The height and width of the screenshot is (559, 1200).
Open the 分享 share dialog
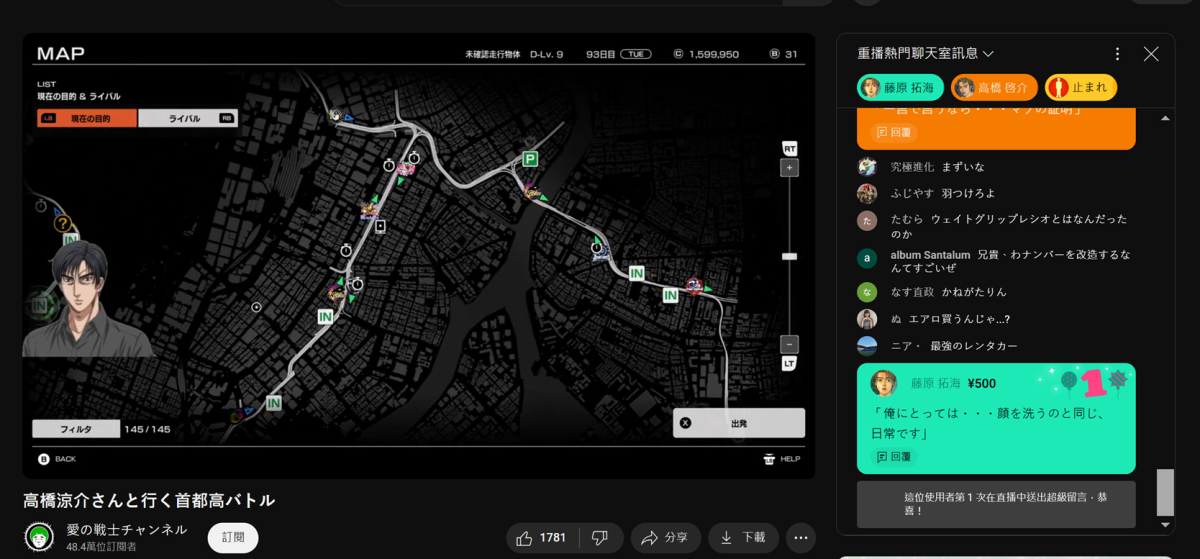(665, 538)
